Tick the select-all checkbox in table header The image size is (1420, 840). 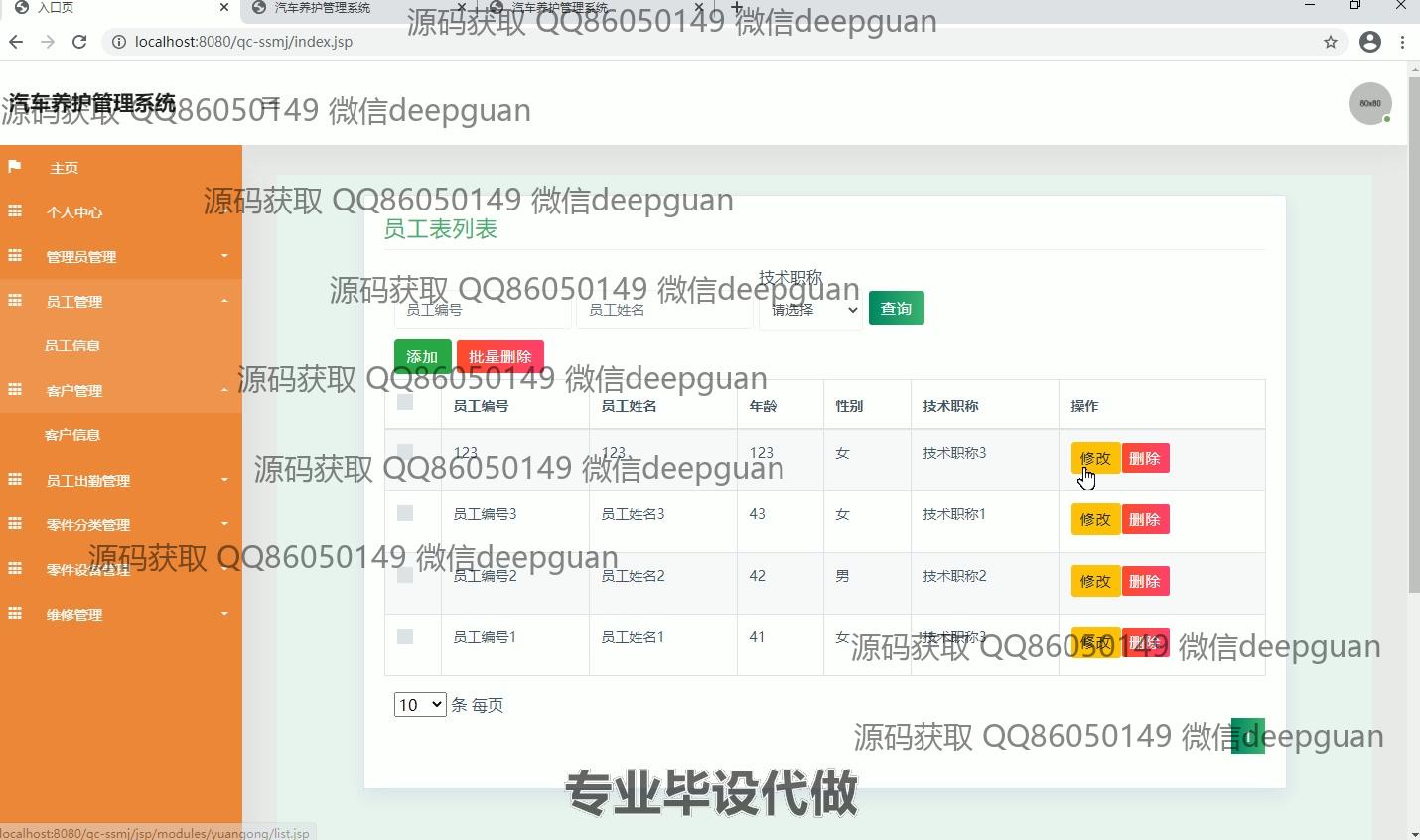tap(405, 402)
